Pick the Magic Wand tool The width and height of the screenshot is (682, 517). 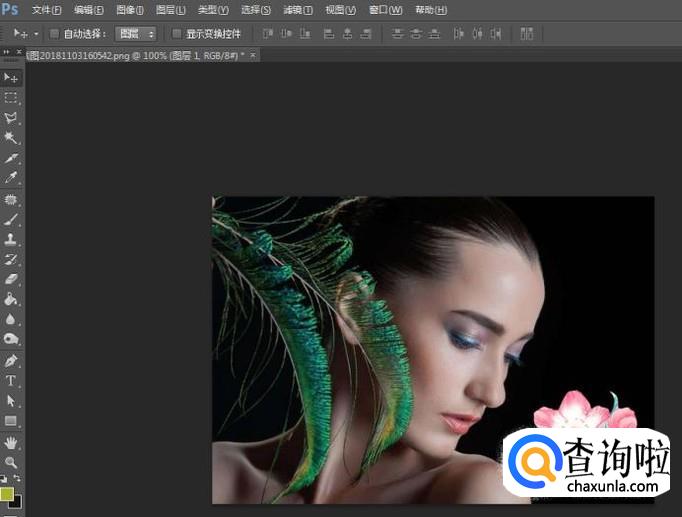point(11,138)
